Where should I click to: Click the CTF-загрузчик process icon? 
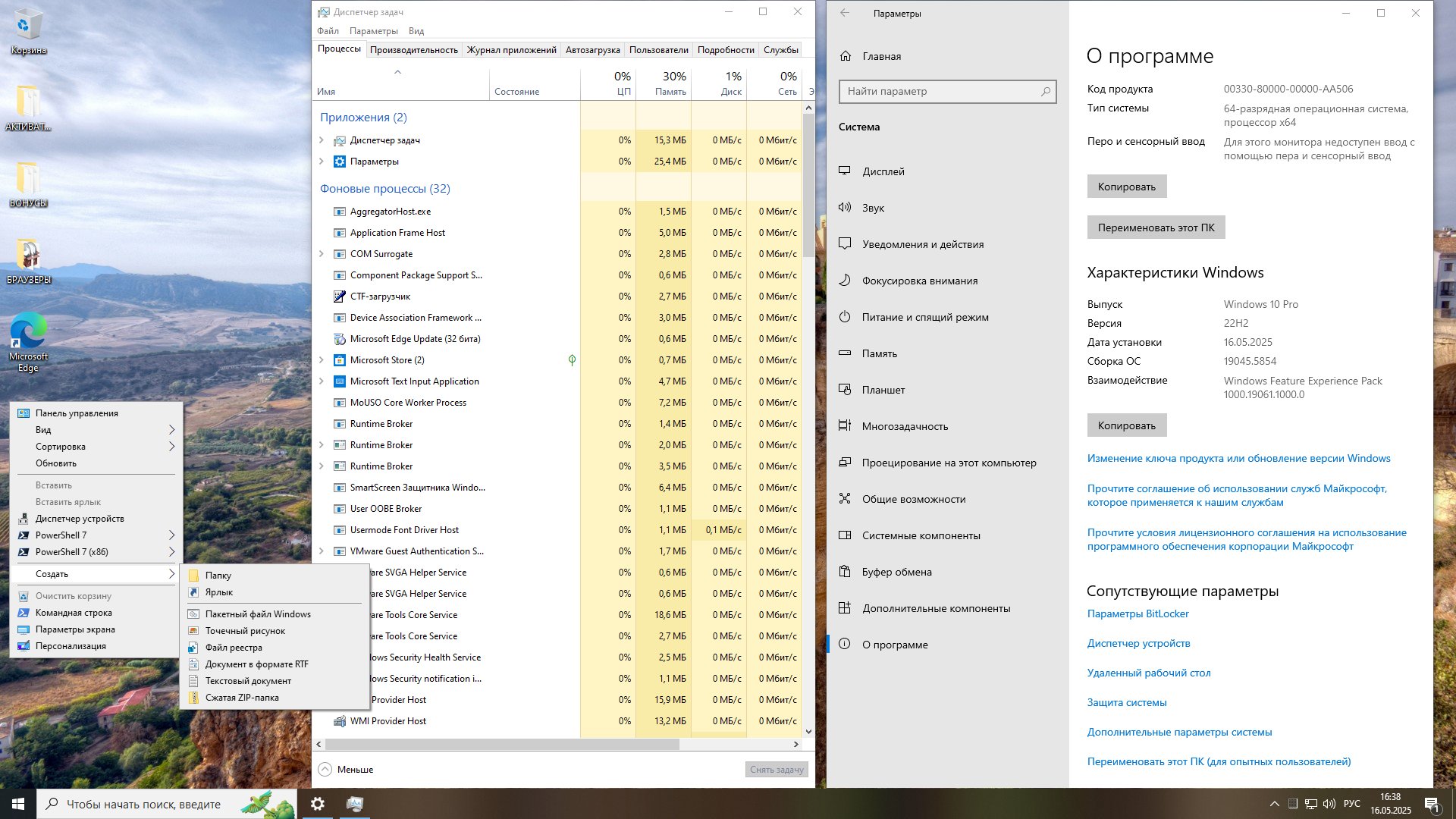coord(340,297)
